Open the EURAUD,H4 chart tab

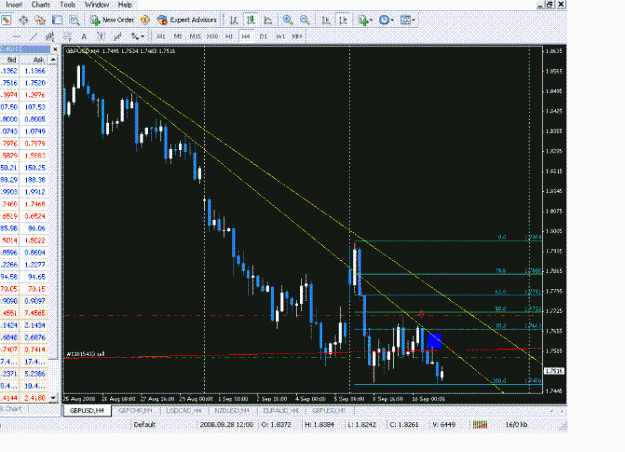click(x=281, y=411)
